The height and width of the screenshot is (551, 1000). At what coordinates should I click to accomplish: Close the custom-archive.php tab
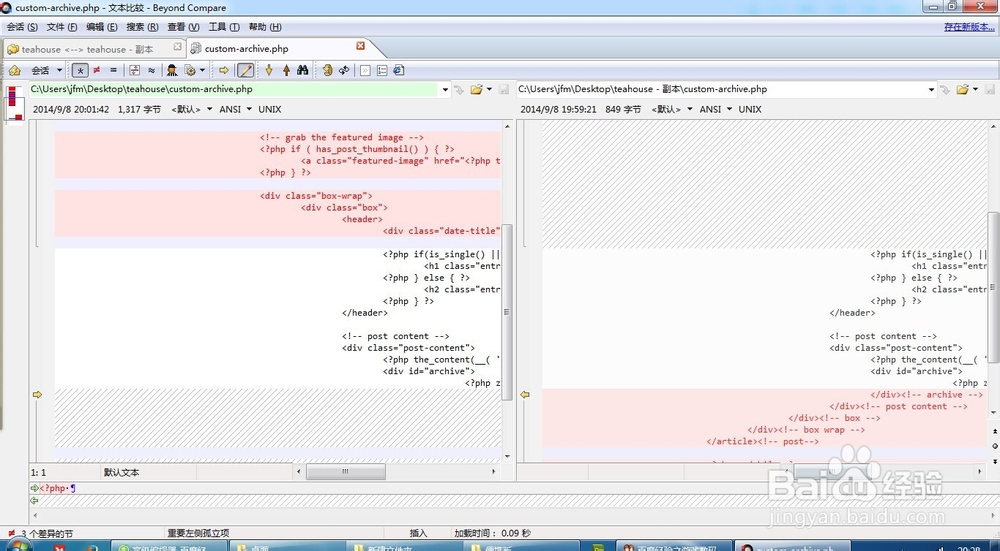(x=360, y=46)
